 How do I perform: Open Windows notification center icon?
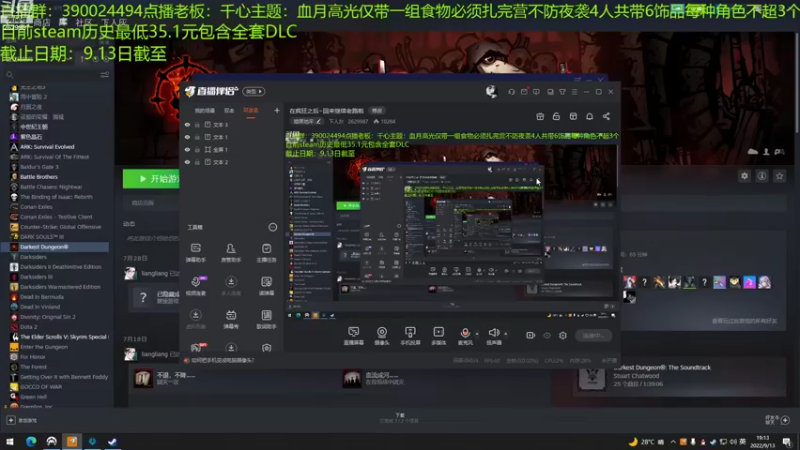point(787,442)
